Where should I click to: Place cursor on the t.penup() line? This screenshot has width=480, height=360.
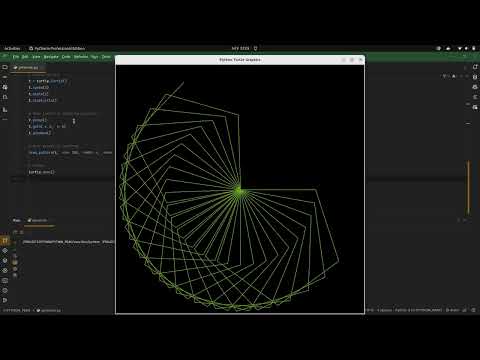click(37, 120)
